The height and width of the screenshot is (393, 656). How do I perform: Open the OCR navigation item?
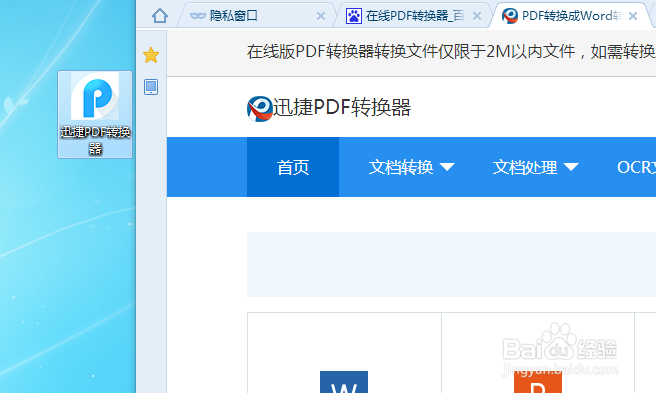point(636,167)
